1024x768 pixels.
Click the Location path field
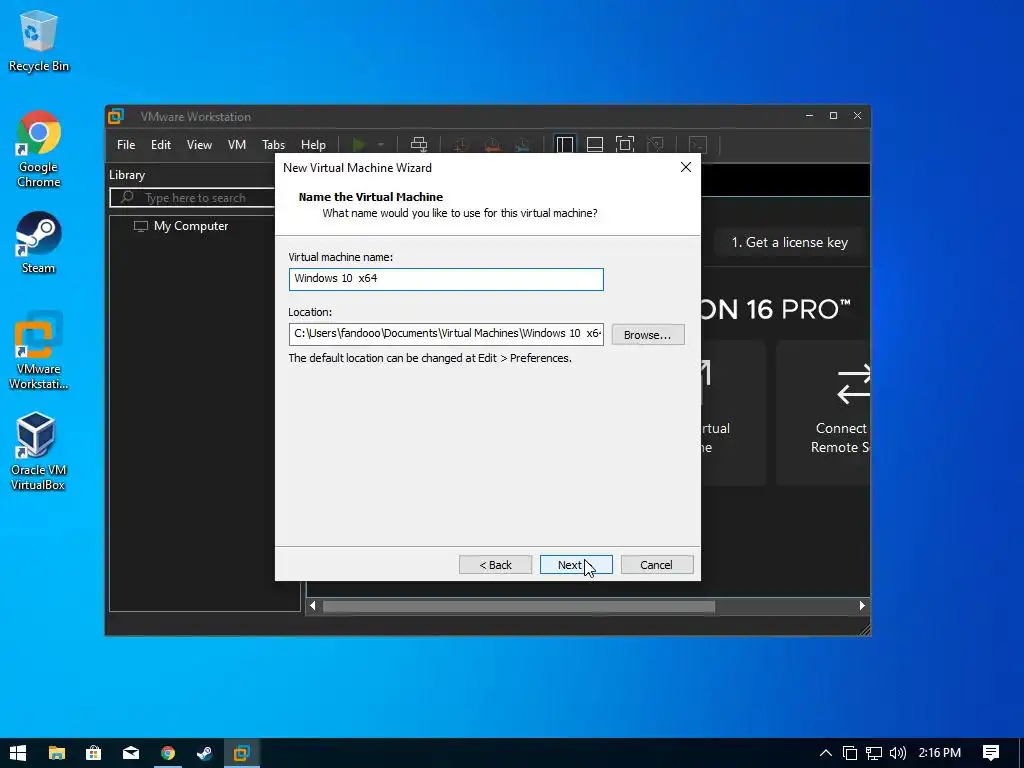pyautogui.click(x=446, y=334)
